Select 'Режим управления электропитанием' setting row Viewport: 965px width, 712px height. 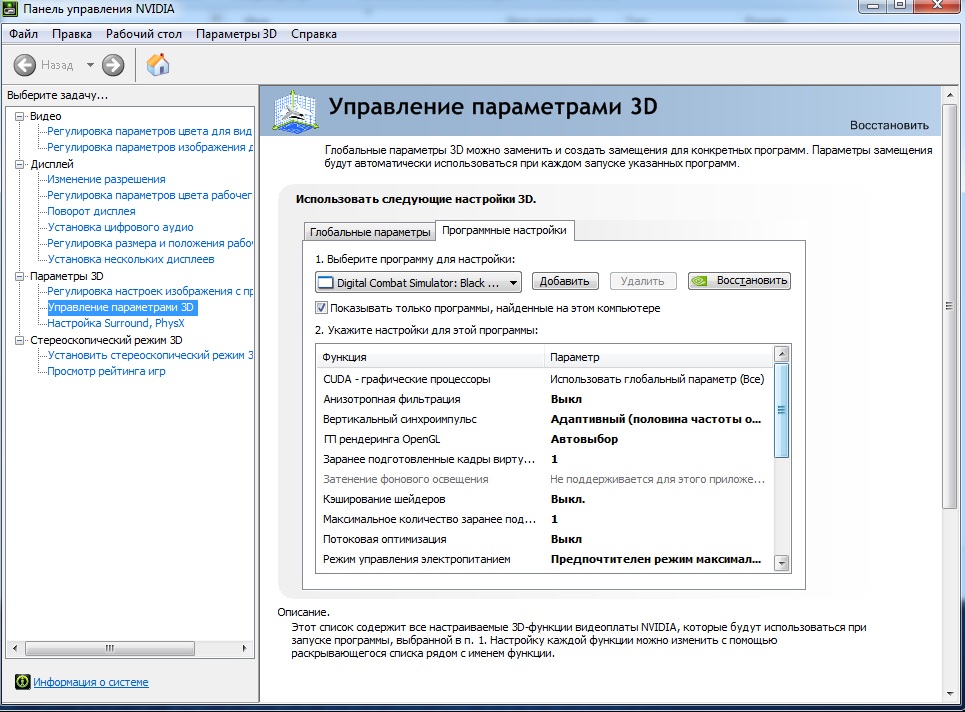pos(544,559)
